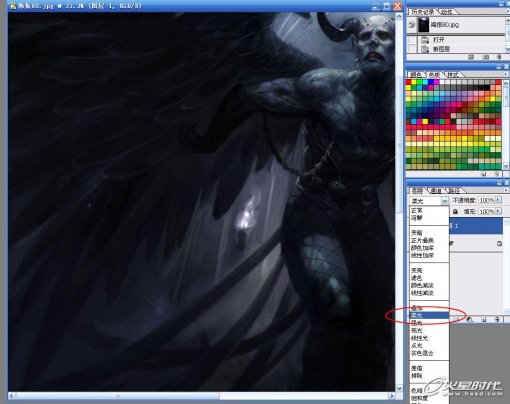
Task: Open the fill 100% slider arrow
Action: tap(498, 211)
